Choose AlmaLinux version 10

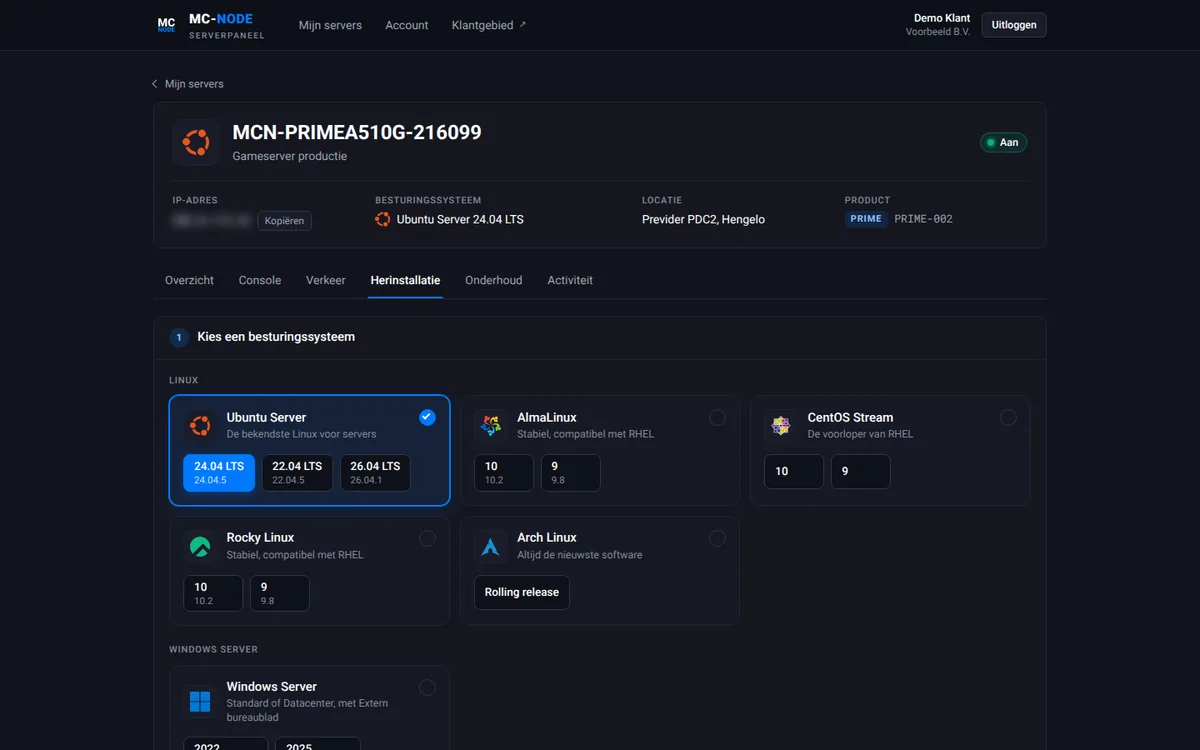(504, 473)
